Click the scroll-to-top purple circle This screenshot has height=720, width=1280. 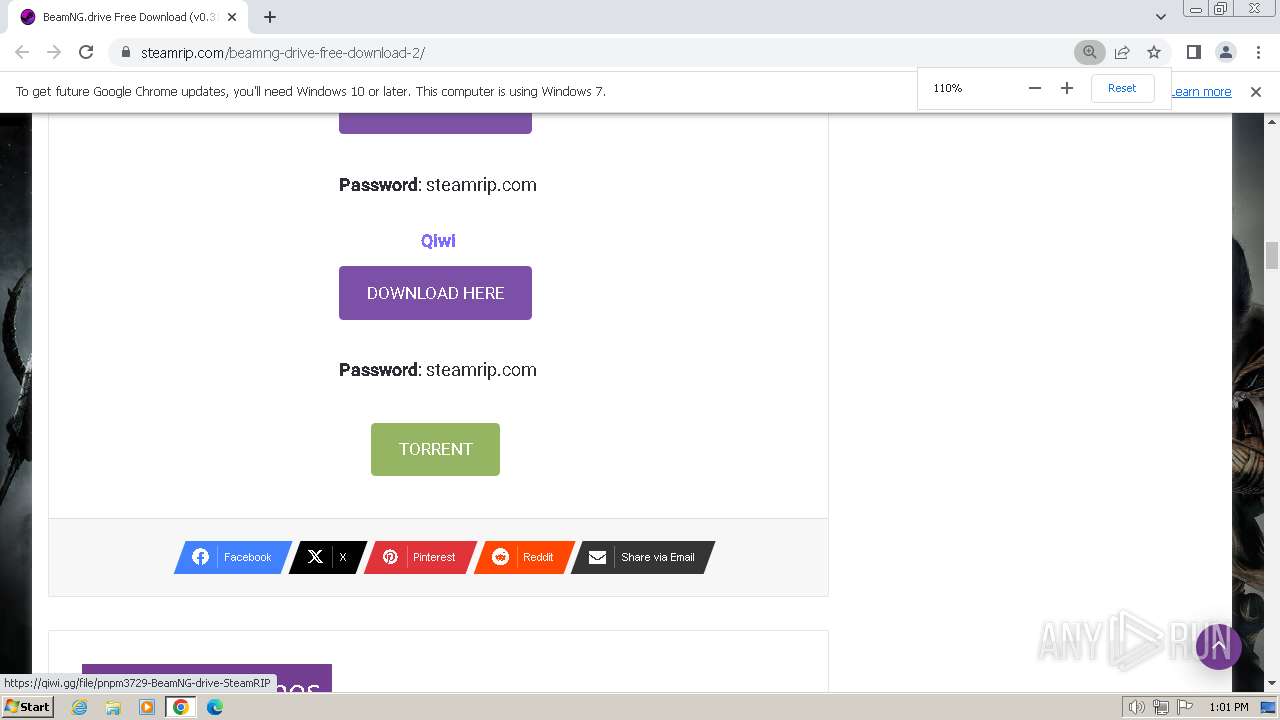1218,646
